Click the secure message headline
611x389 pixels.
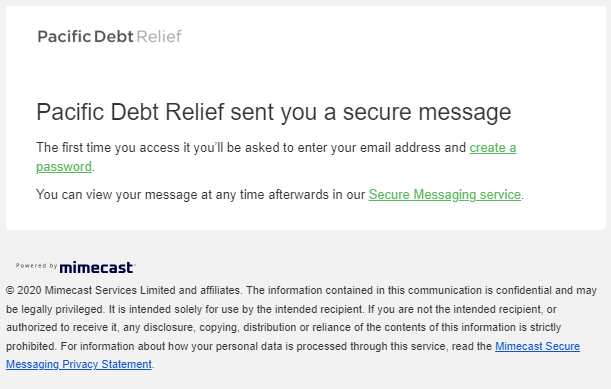[x=274, y=112]
